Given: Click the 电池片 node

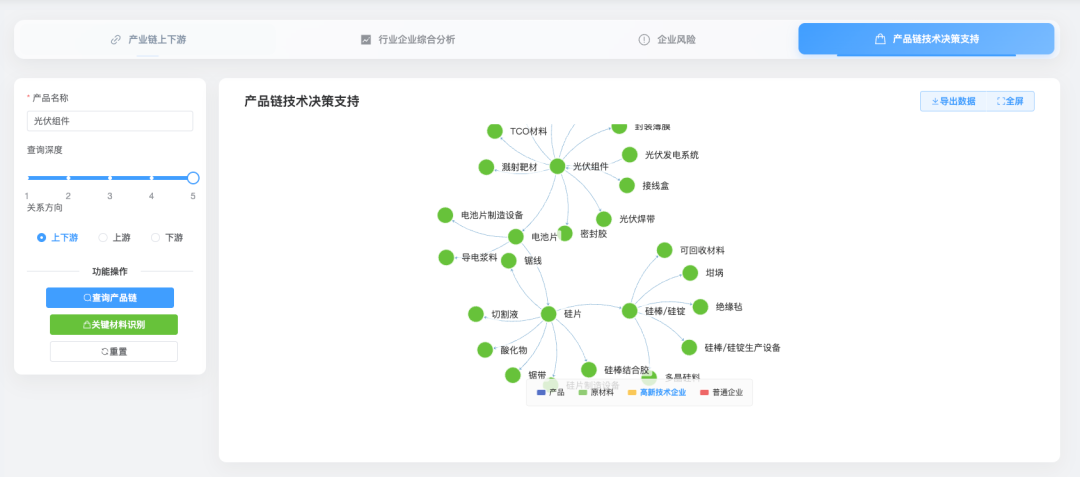Looking at the screenshot, I should pyautogui.click(x=516, y=237).
